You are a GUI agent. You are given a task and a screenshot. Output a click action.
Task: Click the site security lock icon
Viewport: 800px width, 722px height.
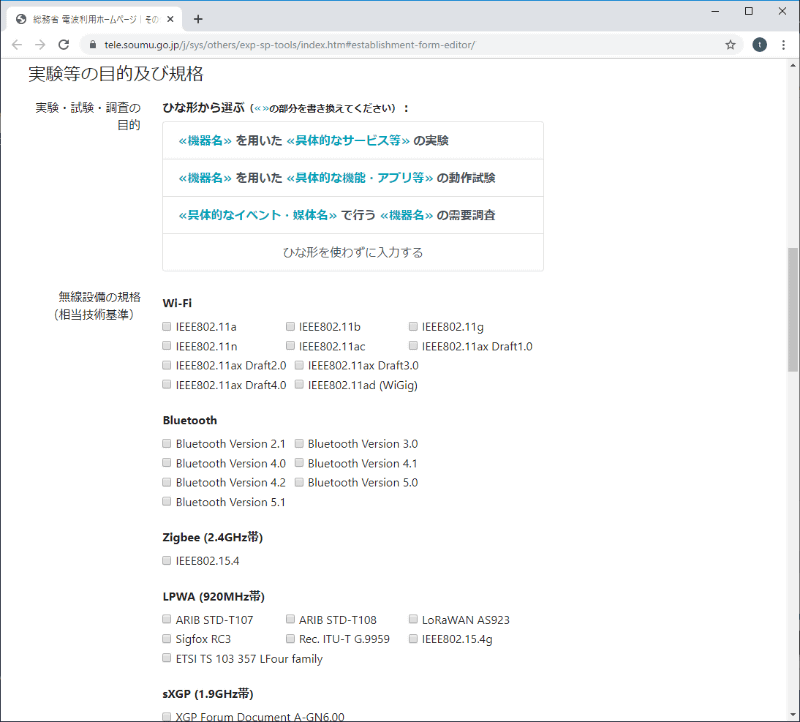click(90, 45)
